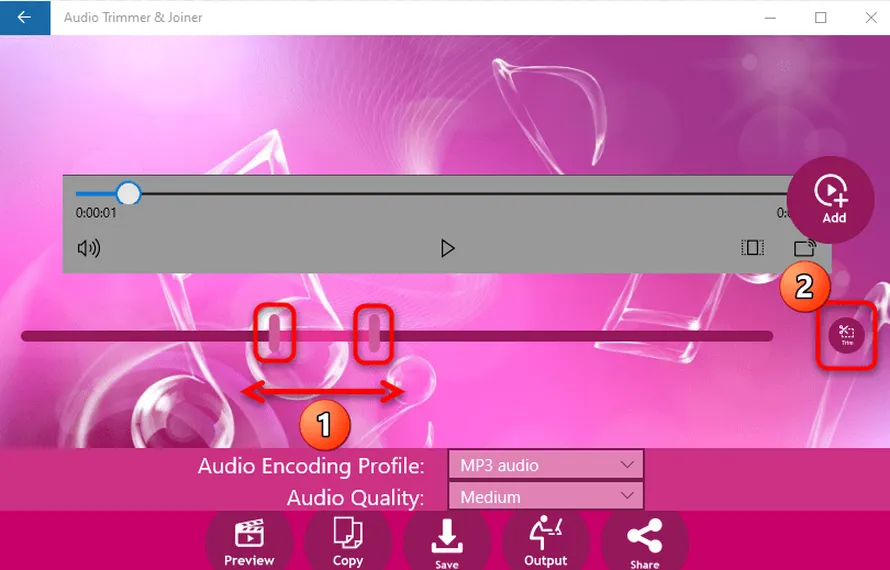Minimize the application window
Screen dimensions: 890x570
770,18
